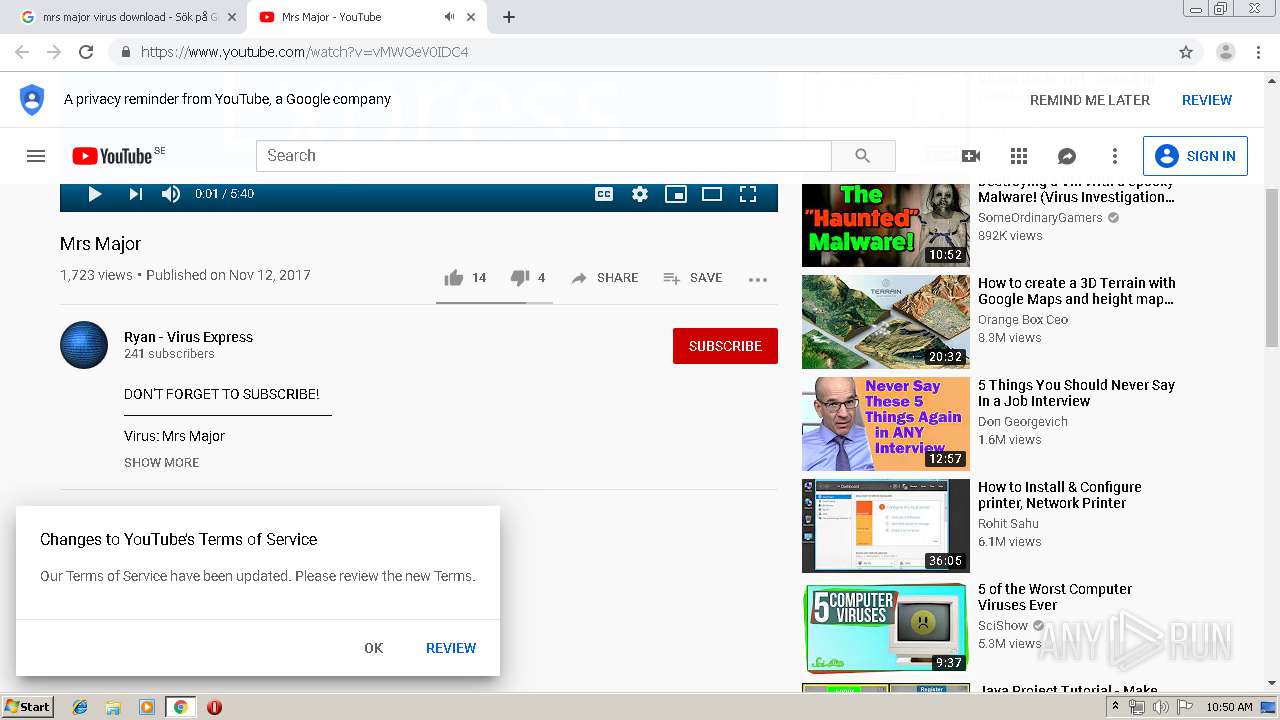
Task: Open YouTube settings three-dot menu
Action: click(1115, 156)
